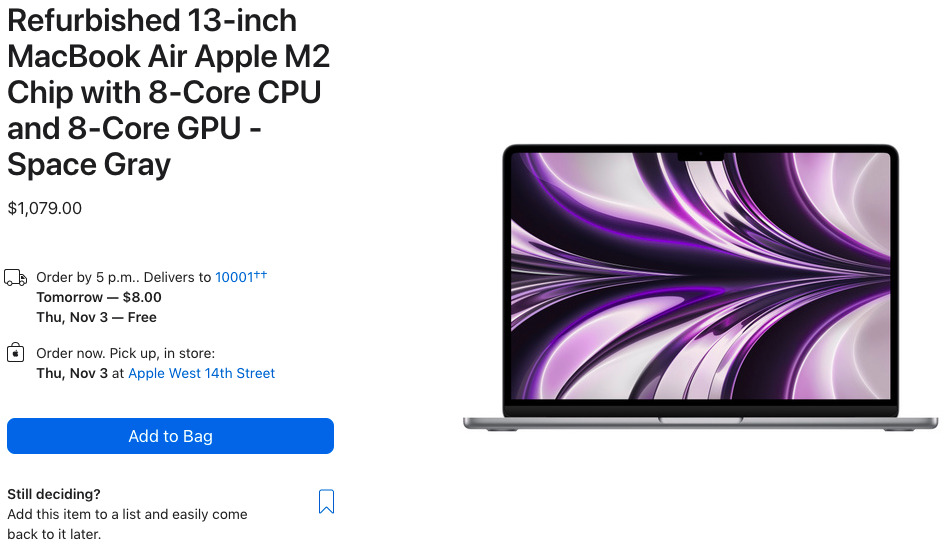Viewport: 949px width, 548px height.
Task: Save item using the bookmark icon
Action: click(x=326, y=501)
